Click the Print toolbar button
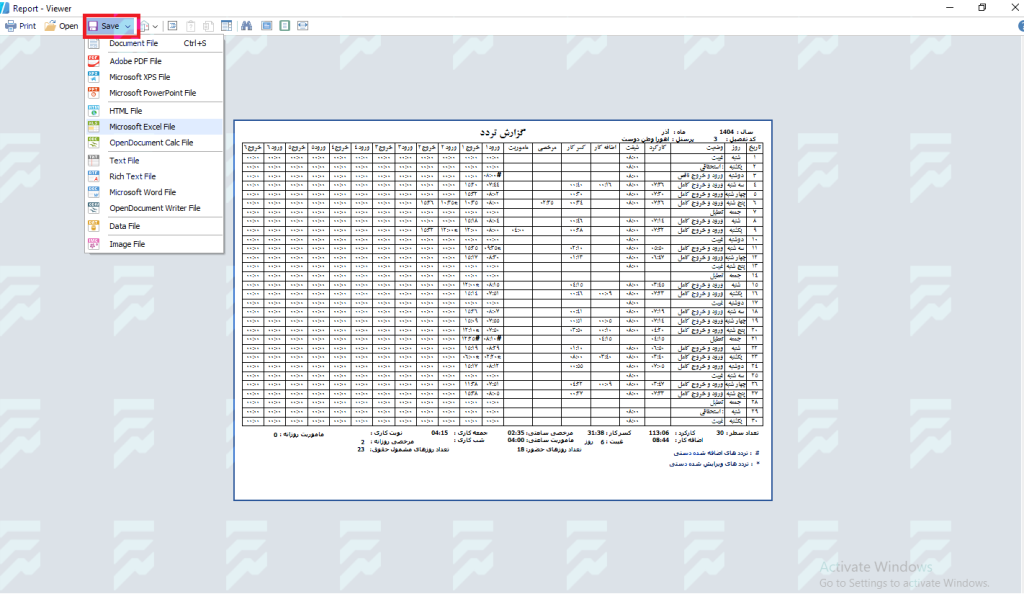The height and width of the screenshot is (599, 1024). (21, 26)
